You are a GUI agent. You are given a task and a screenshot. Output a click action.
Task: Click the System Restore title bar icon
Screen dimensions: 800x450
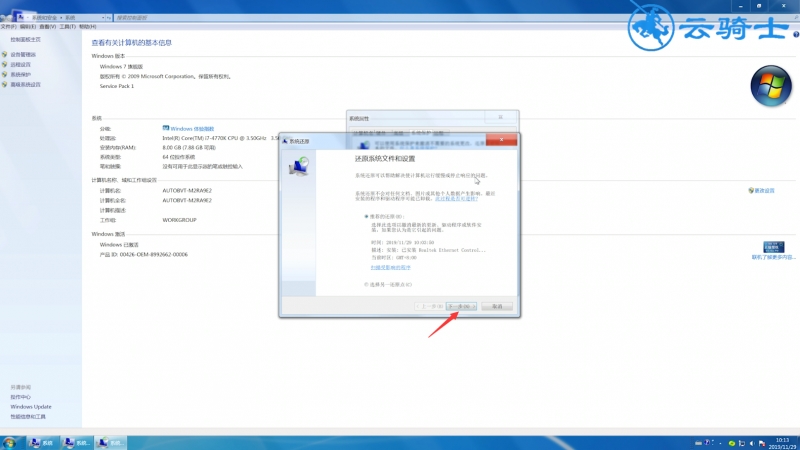(x=285, y=141)
